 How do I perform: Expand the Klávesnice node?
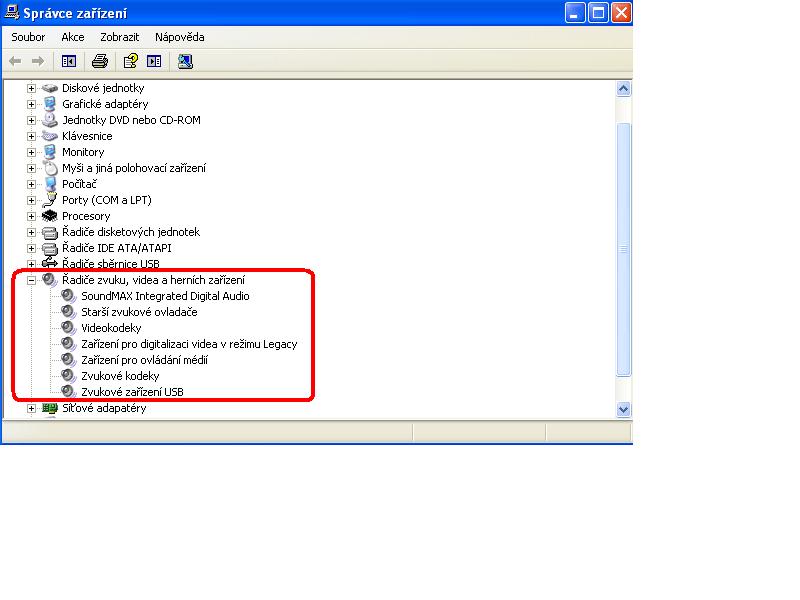pos(31,136)
